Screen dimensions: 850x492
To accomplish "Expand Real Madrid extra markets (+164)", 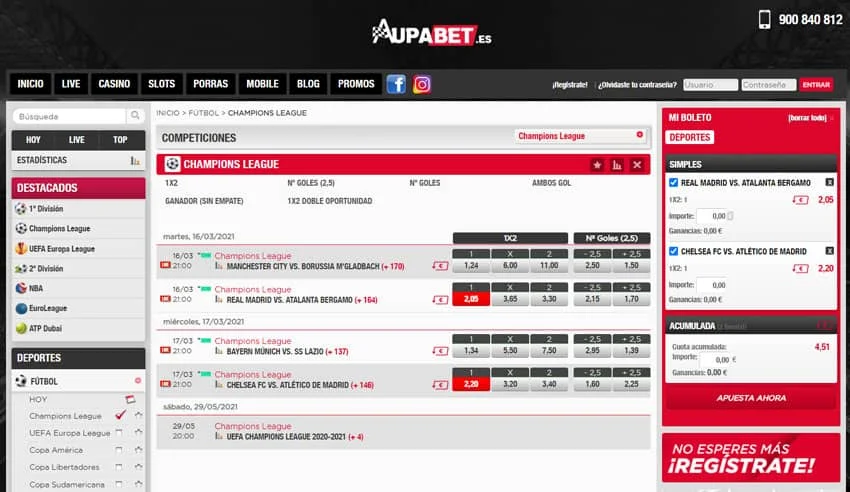I will tap(366, 300).
